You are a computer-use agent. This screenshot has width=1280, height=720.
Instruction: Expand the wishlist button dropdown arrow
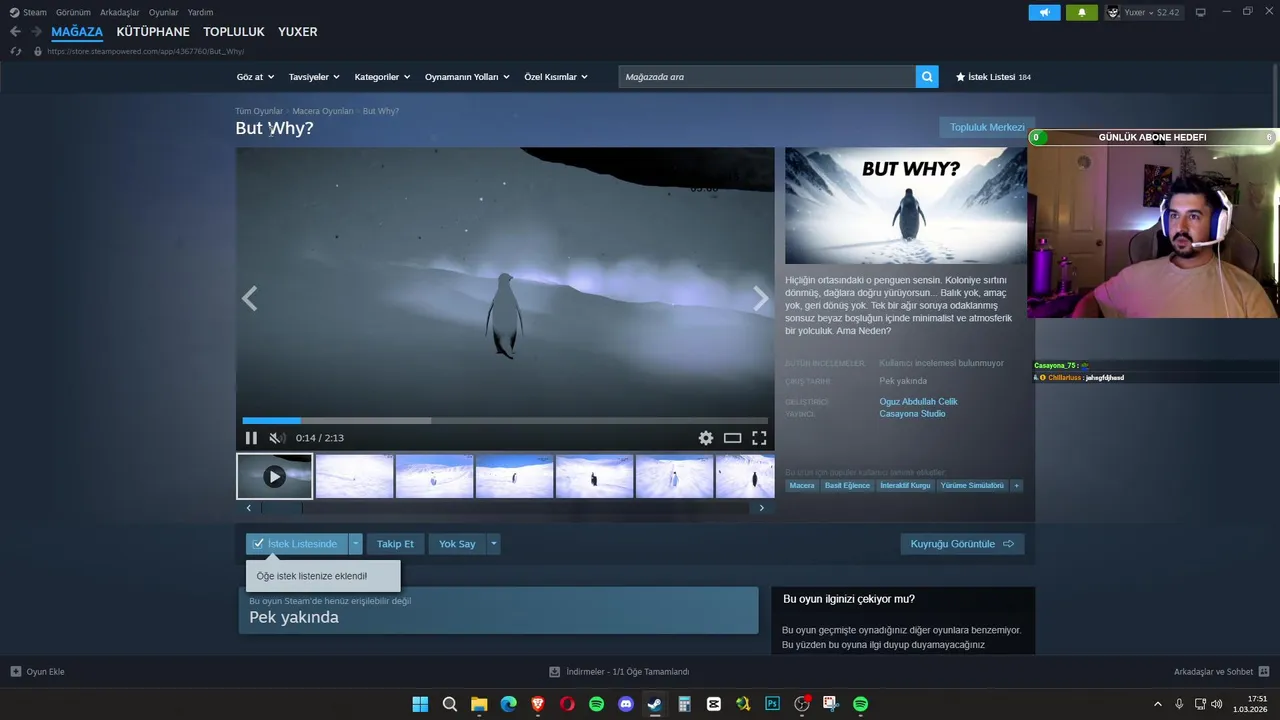tap(355, 544)
